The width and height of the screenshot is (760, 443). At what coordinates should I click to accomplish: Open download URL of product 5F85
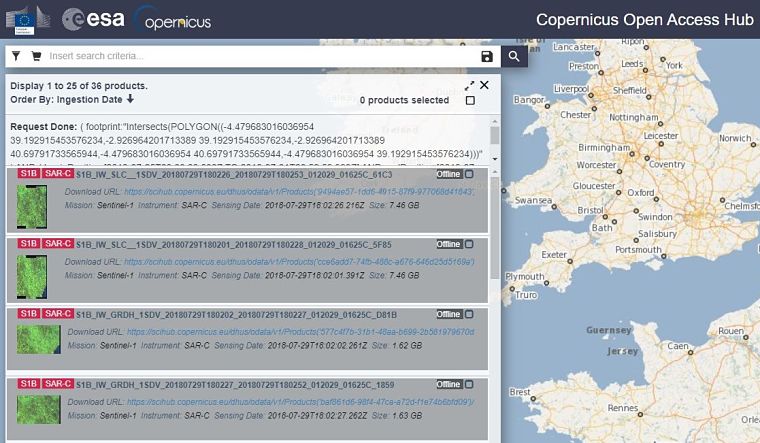coord(299,262)
